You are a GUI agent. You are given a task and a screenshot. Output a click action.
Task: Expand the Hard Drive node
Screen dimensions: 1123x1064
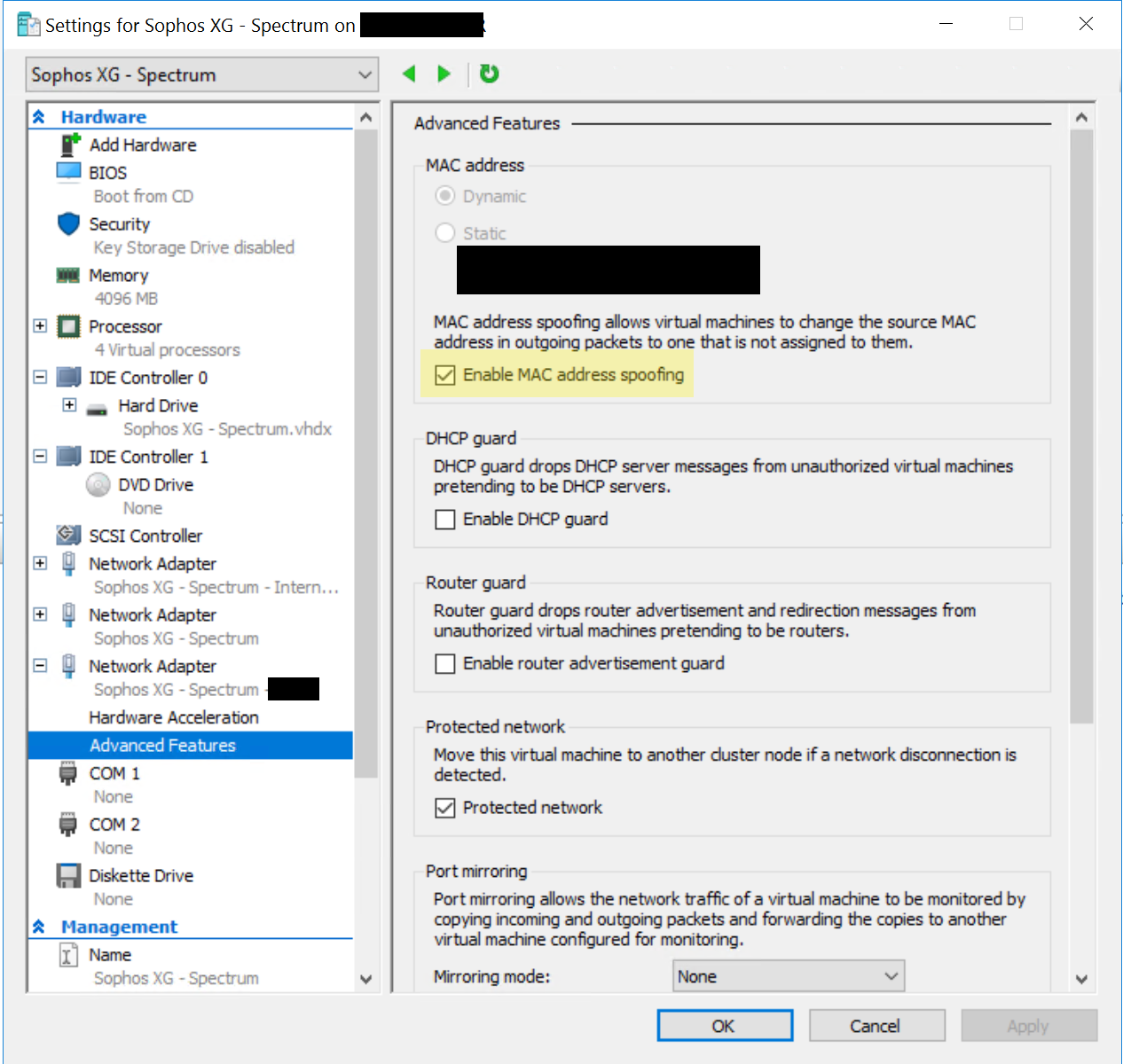69,405
